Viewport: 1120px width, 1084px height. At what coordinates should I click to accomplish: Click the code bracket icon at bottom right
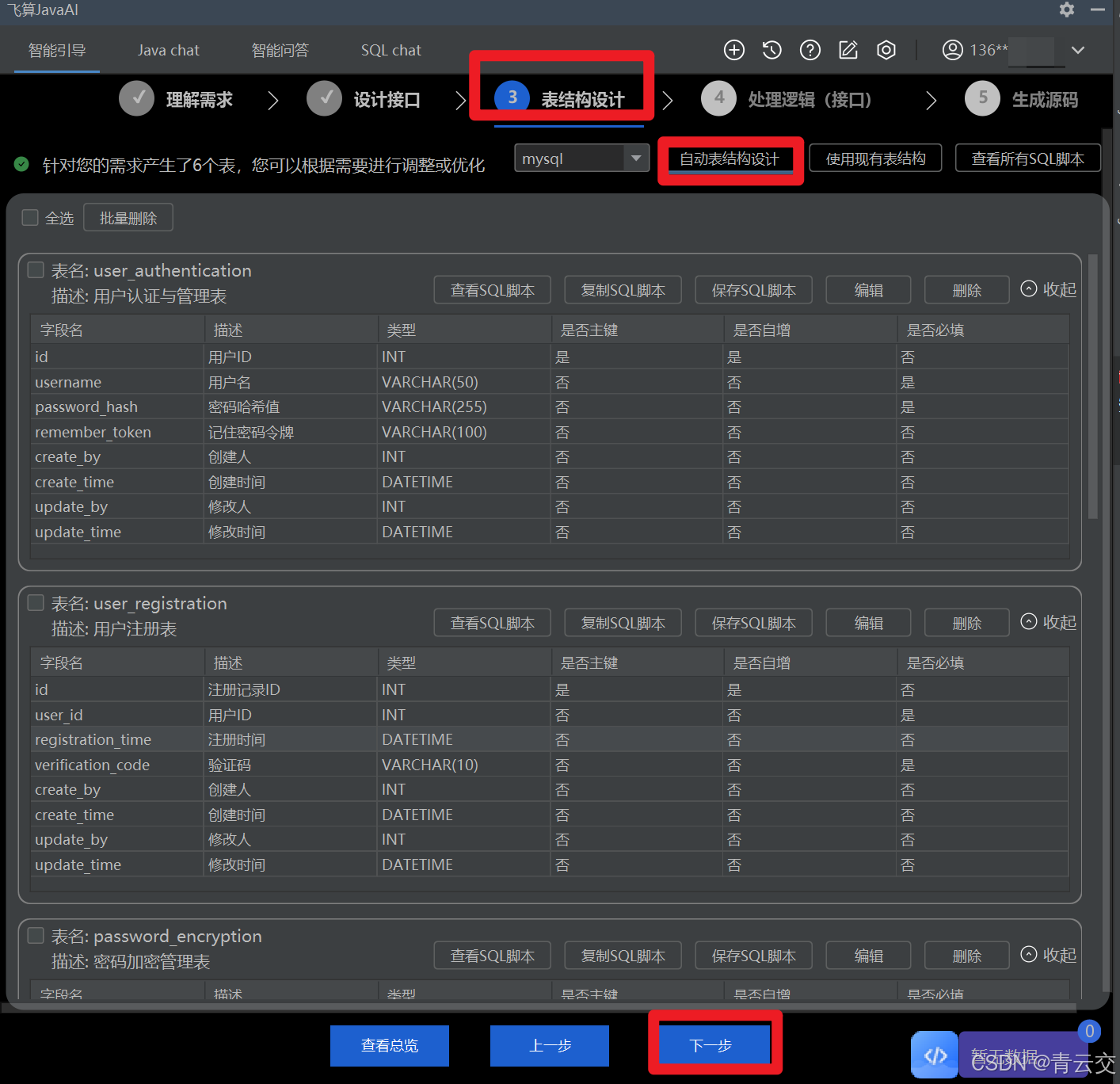coord(935,1055)
